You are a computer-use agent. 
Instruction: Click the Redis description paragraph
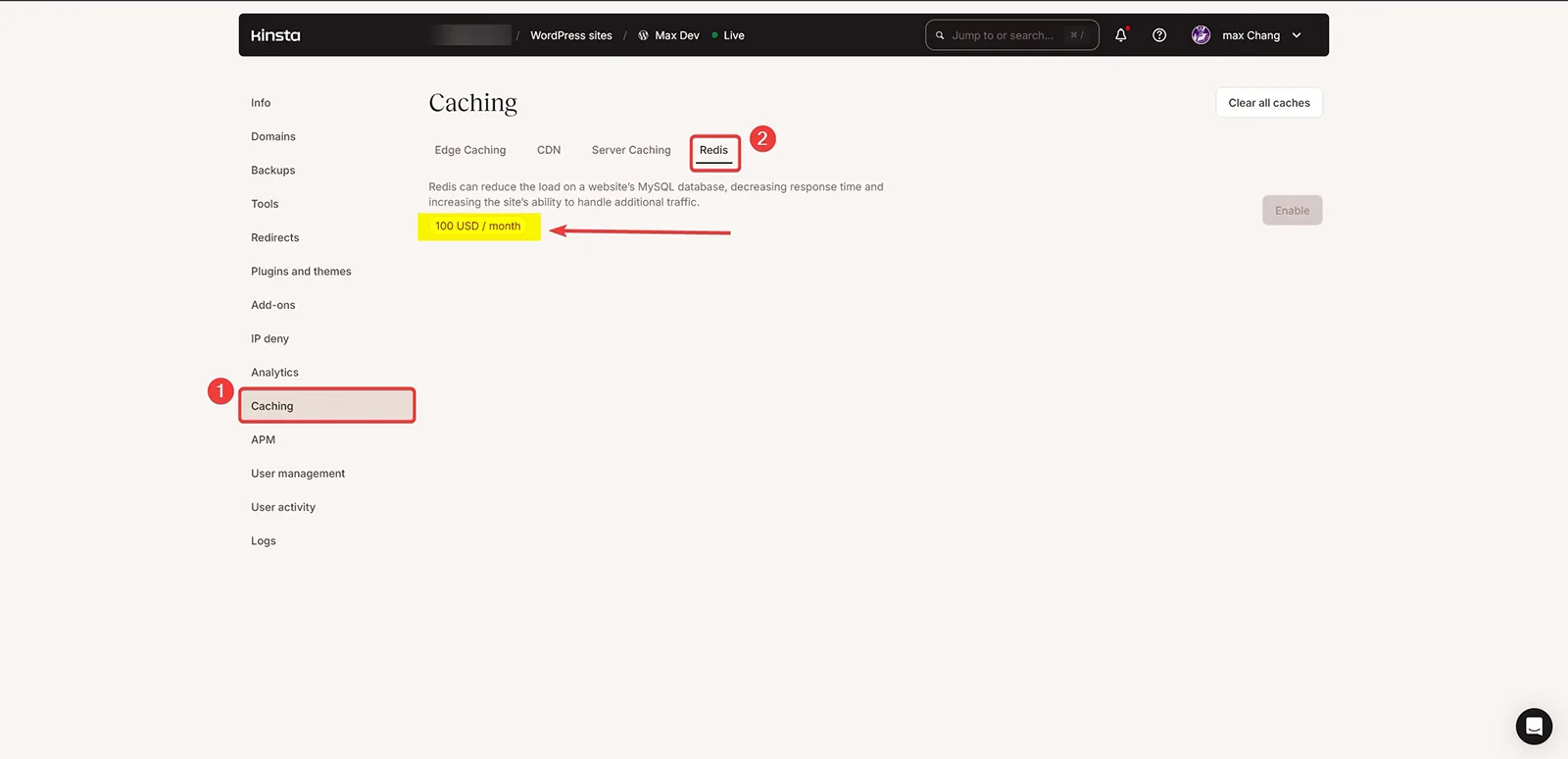click(x=656, y=194)
